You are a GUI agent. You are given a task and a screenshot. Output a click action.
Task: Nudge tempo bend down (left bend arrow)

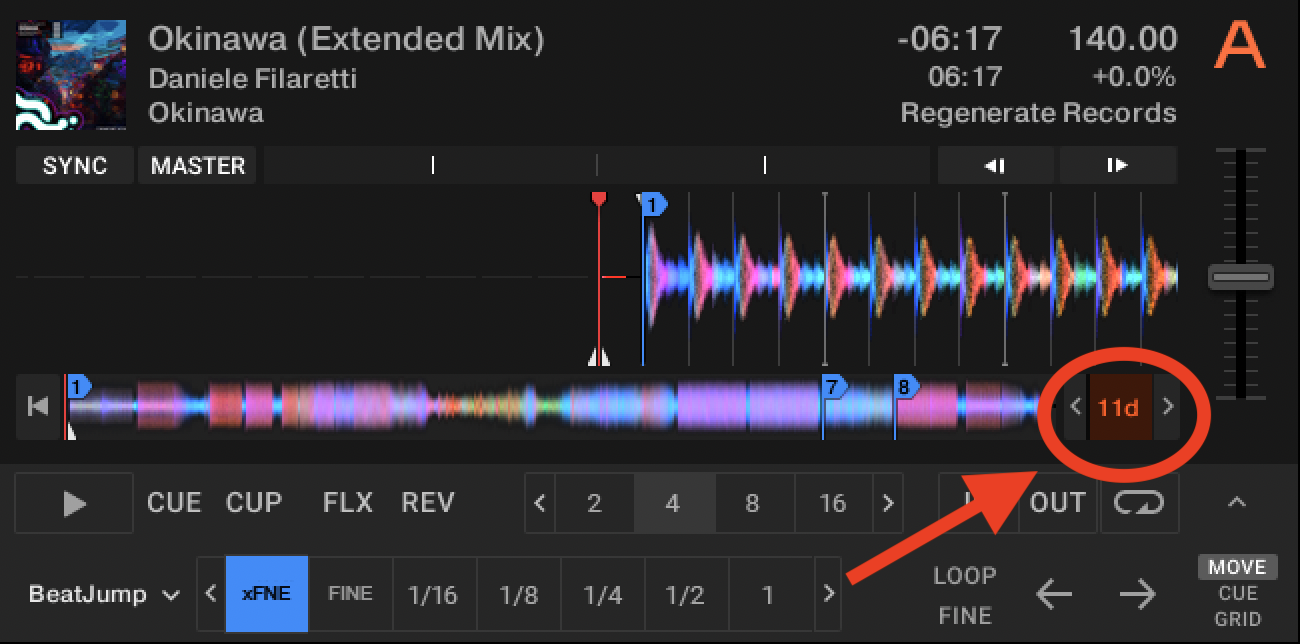tap(996, 166)
